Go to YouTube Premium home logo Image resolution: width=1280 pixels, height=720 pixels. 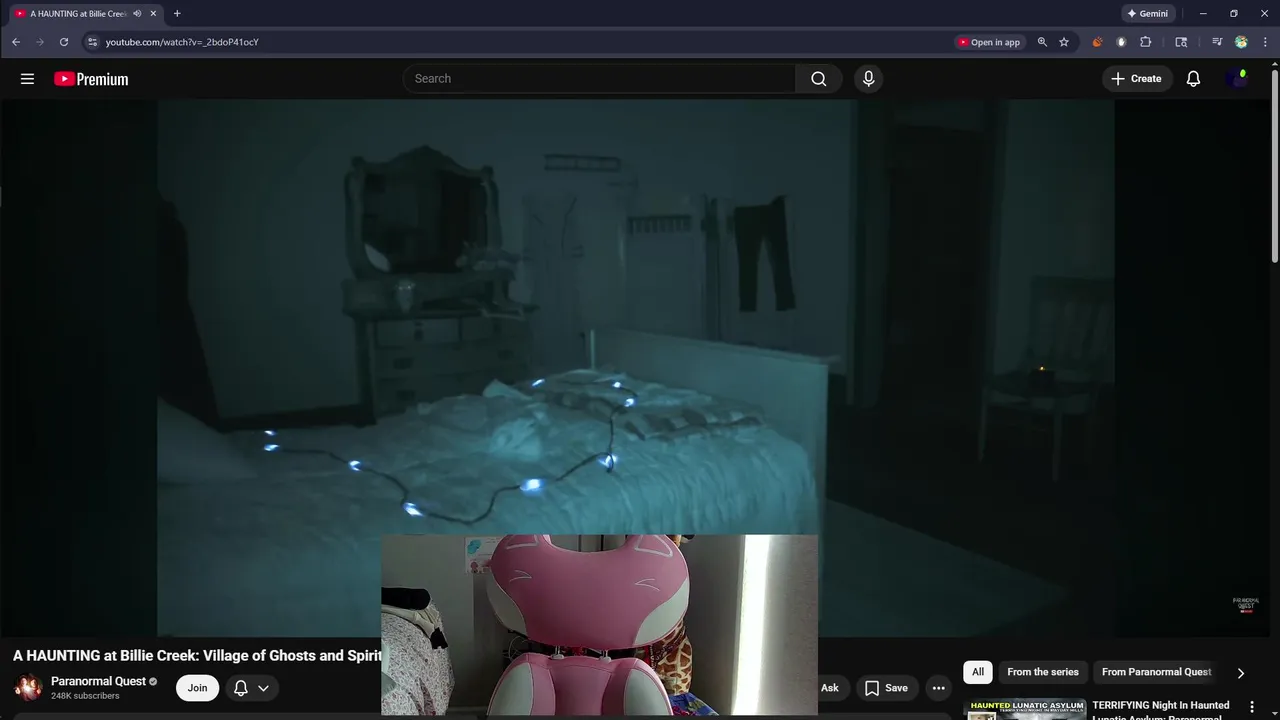(x=91, y=79)
